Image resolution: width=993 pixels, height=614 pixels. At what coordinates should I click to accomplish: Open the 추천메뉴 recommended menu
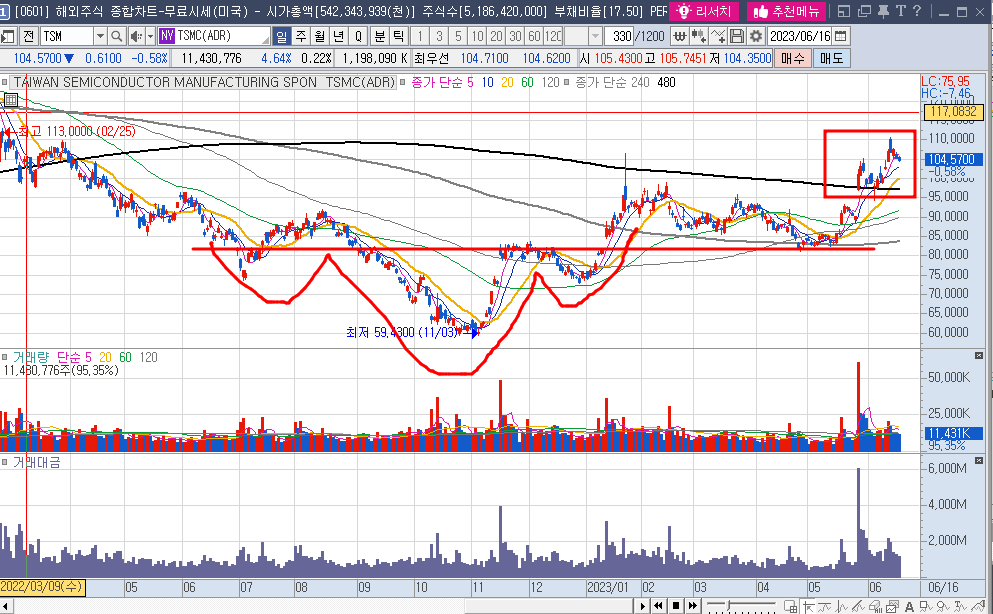pyautogui.click(x=786, y=11)
